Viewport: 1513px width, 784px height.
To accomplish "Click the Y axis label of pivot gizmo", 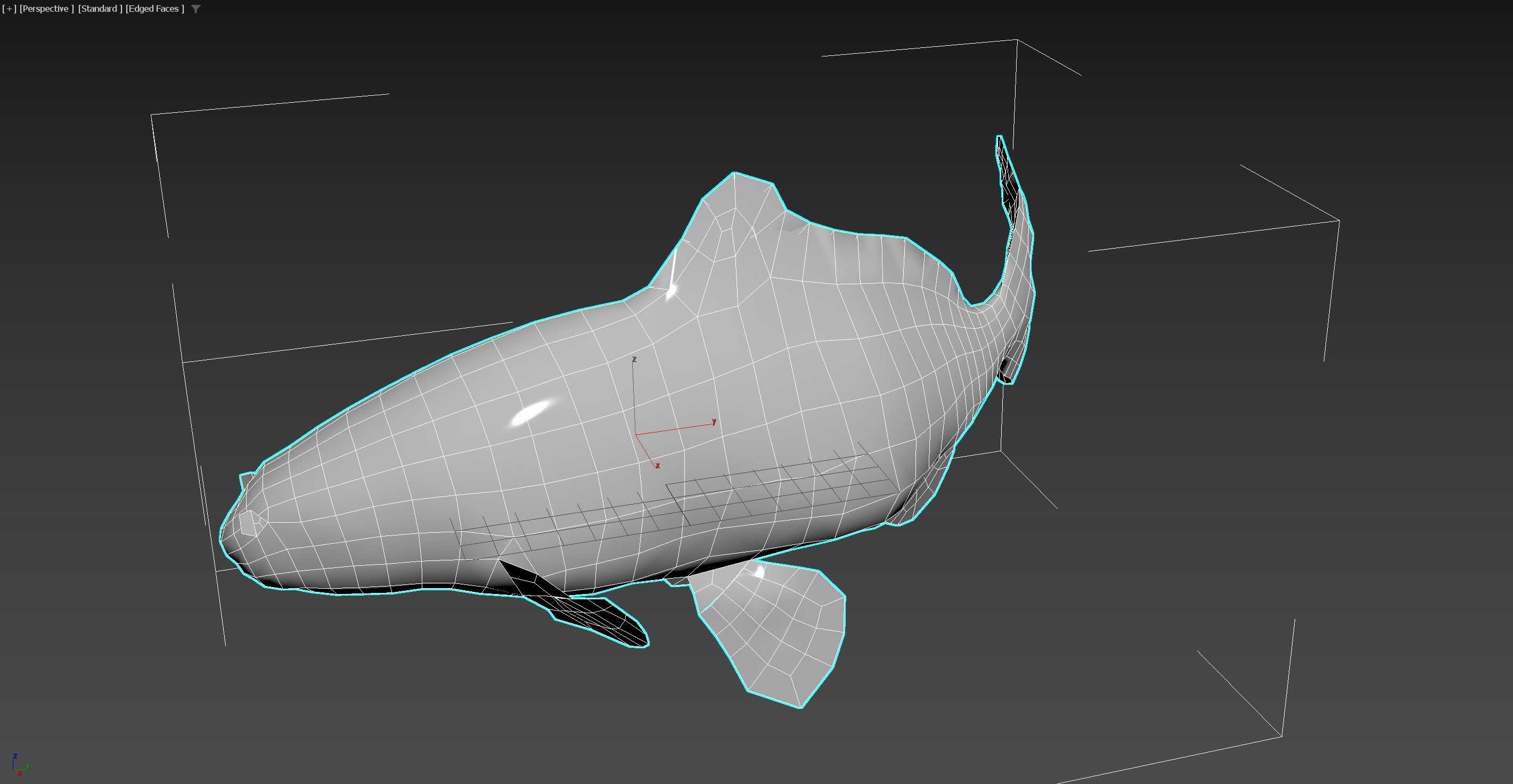I will click(x=714, y=422).
